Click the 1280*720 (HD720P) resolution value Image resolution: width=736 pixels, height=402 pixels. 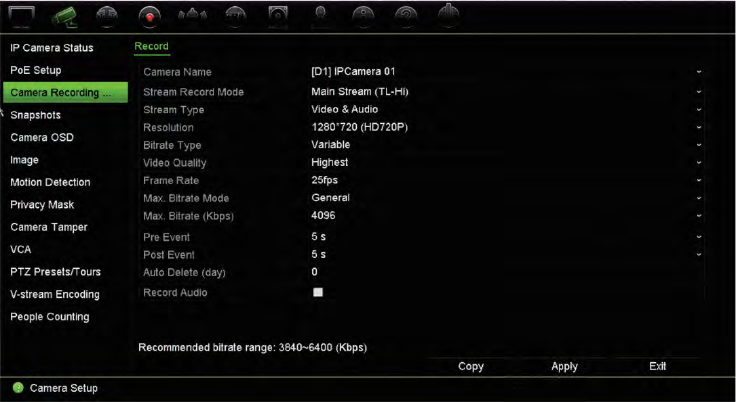(x=360, y=127)
